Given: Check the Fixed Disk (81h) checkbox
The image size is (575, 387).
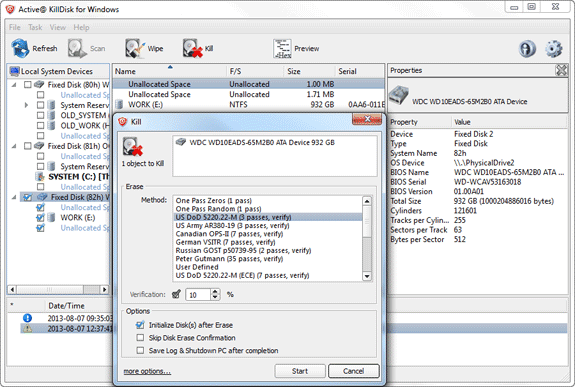Looking at the screenshot, I should coord(28,146).
